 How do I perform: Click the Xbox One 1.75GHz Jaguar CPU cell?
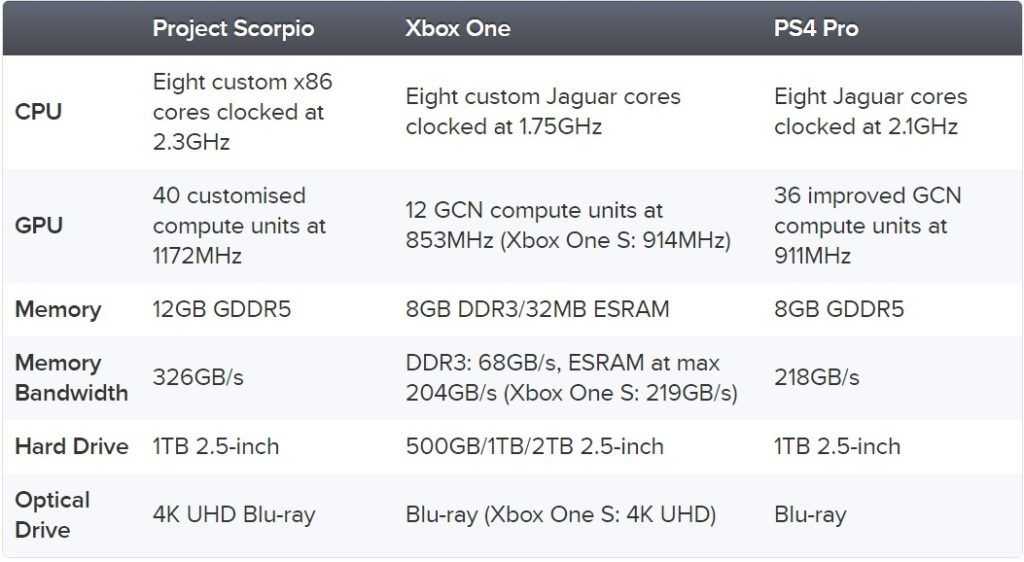click(x=542, y=112)
